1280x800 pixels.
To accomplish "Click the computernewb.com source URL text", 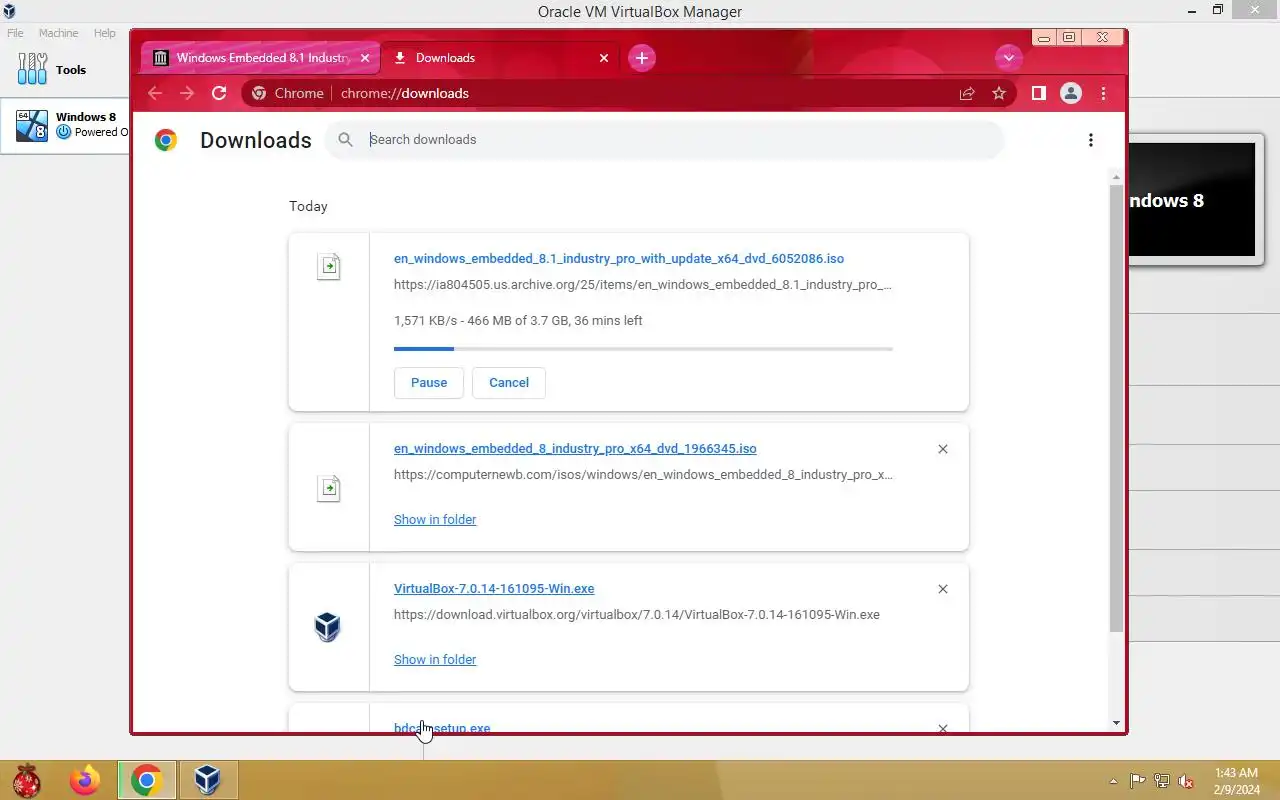I will click(643, 474).
